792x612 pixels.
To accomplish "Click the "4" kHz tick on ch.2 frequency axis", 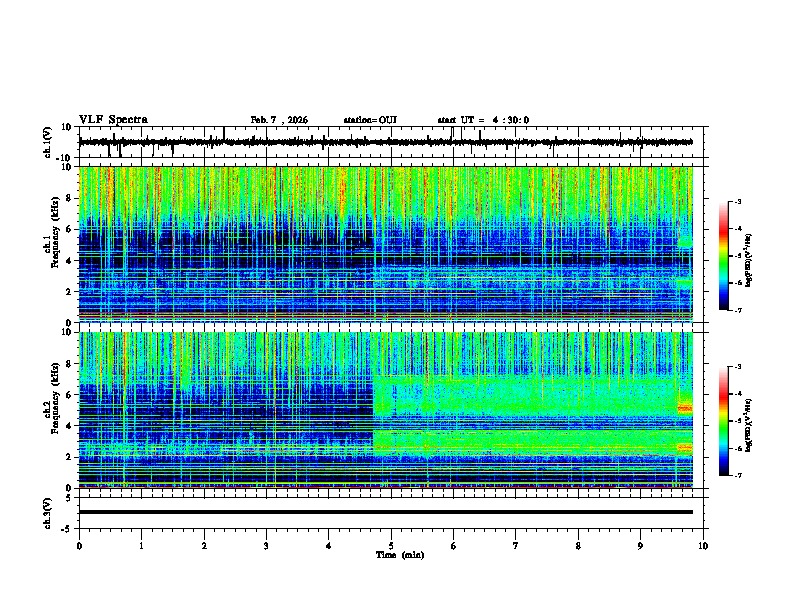I will pos(69,426).
